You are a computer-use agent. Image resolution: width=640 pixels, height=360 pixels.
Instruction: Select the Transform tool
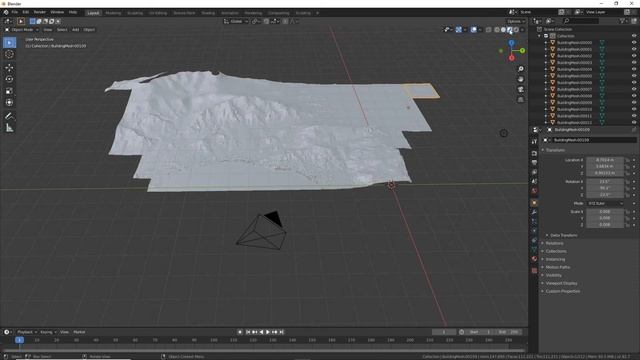(9, 102)
